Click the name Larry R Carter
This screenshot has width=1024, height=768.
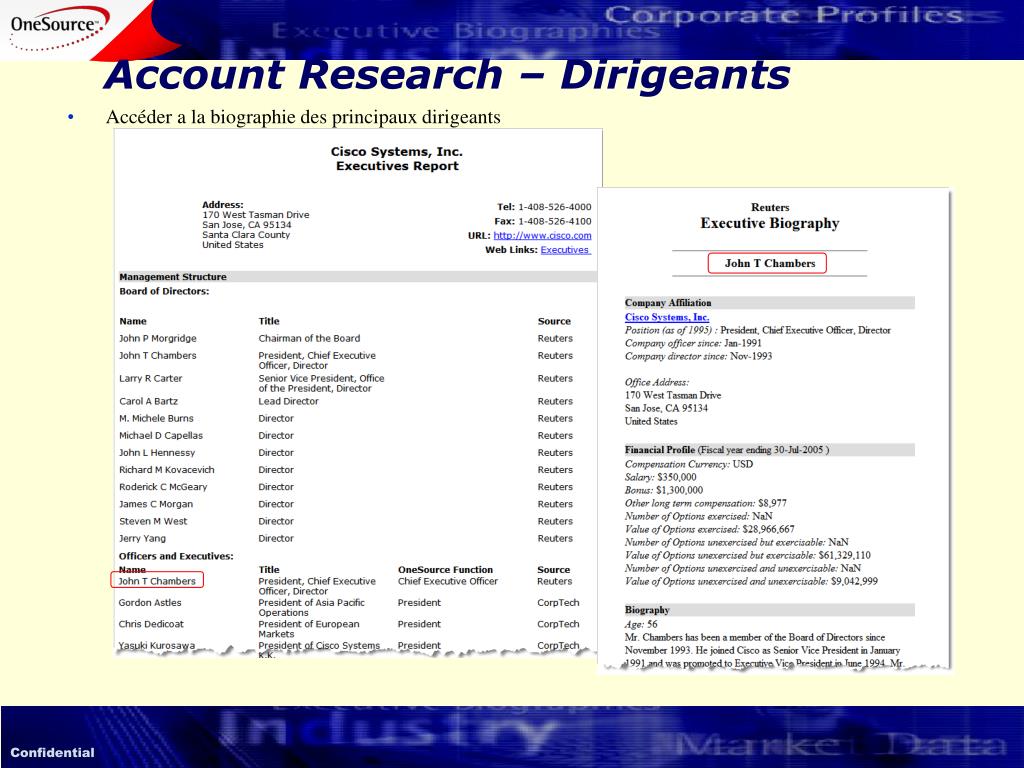point(150,378)
